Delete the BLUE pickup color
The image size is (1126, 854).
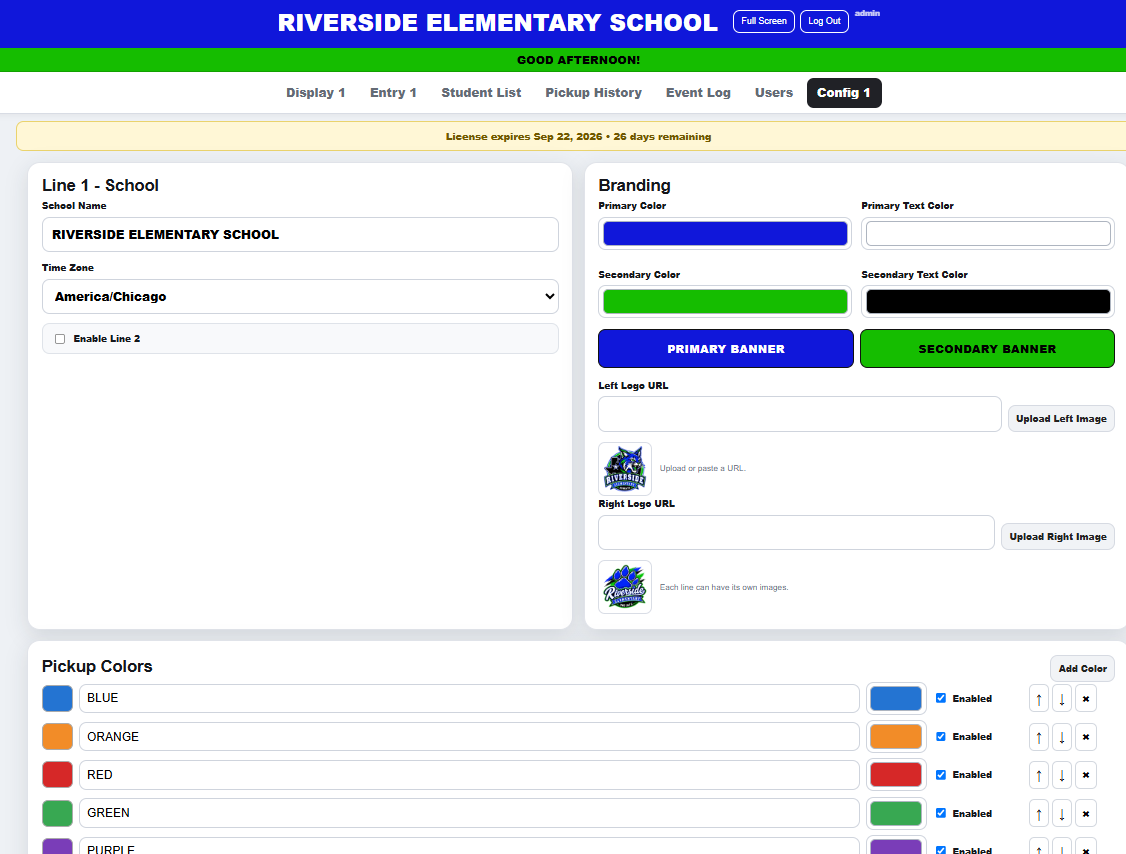[x=1086, y=698]
